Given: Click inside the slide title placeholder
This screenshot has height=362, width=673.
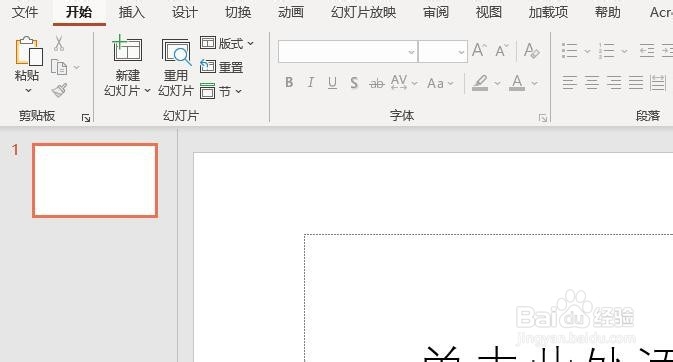Looking at the screenshot, I should click(488, 298).
